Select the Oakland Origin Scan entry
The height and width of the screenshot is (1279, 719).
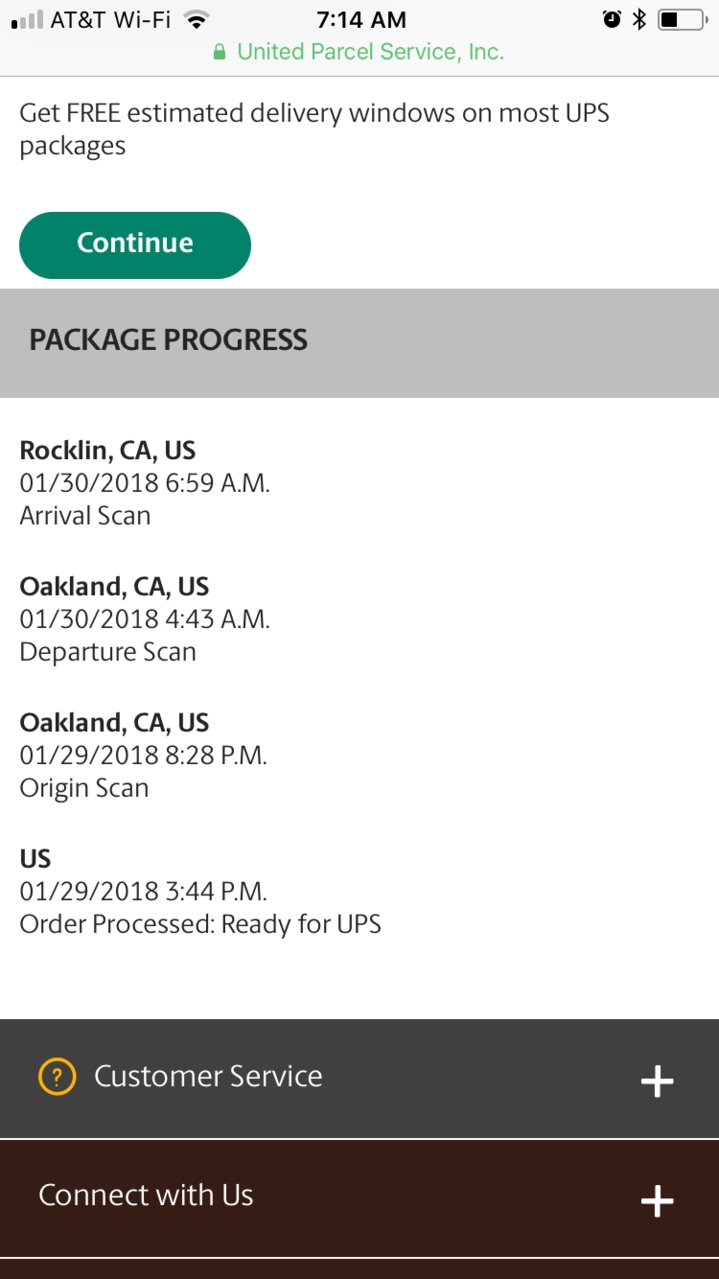point(143,755)
